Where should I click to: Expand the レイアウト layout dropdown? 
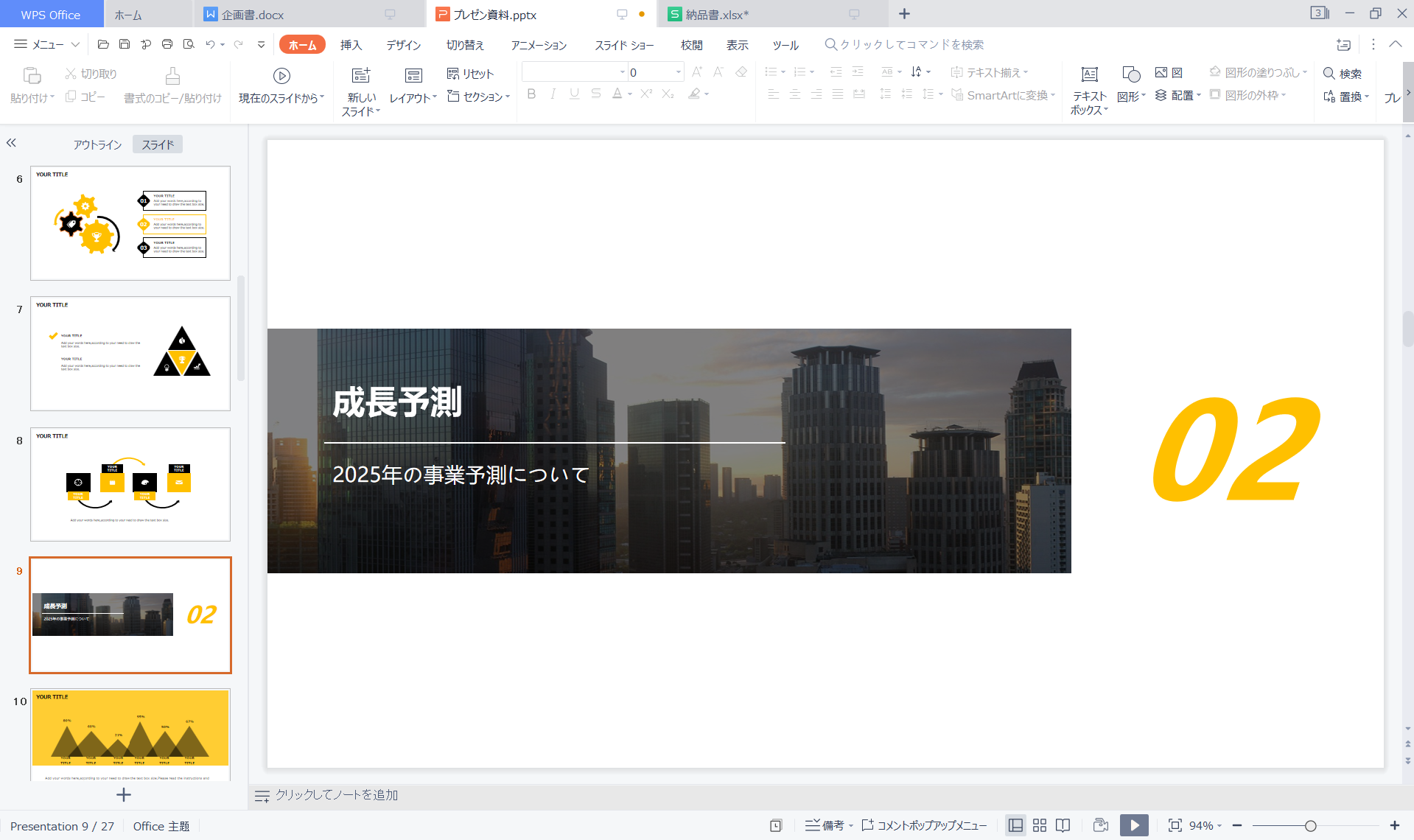click(413, 96)
